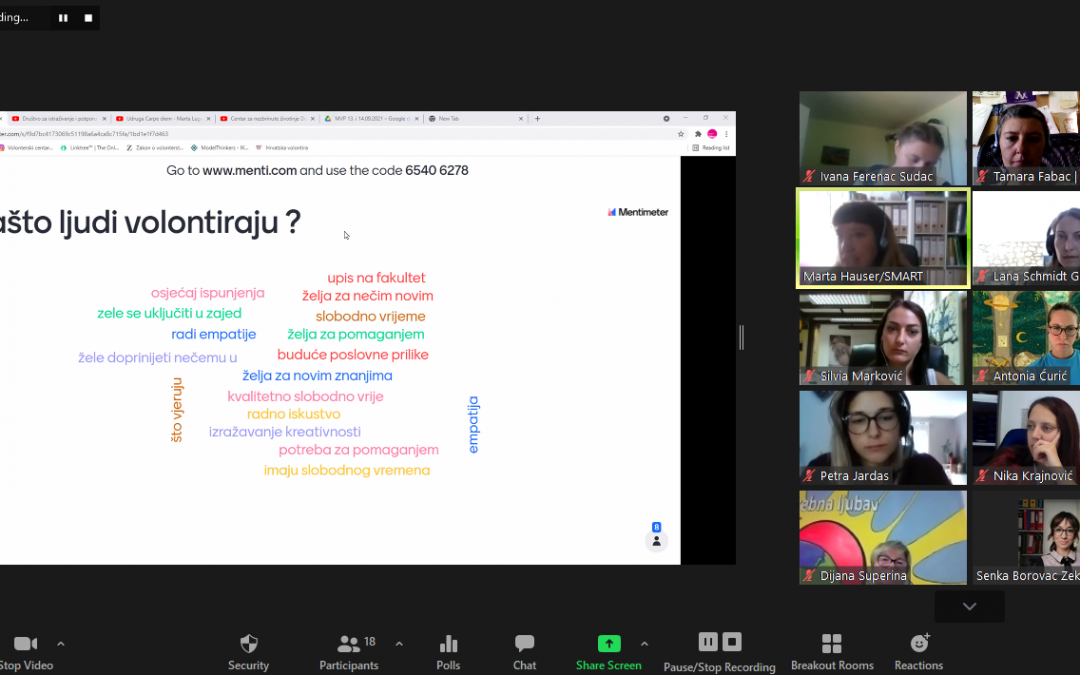This screenshot has width=1080, height=675.
Task: Click the word 'empatija' in the cloud
Action: click(473, 424)
